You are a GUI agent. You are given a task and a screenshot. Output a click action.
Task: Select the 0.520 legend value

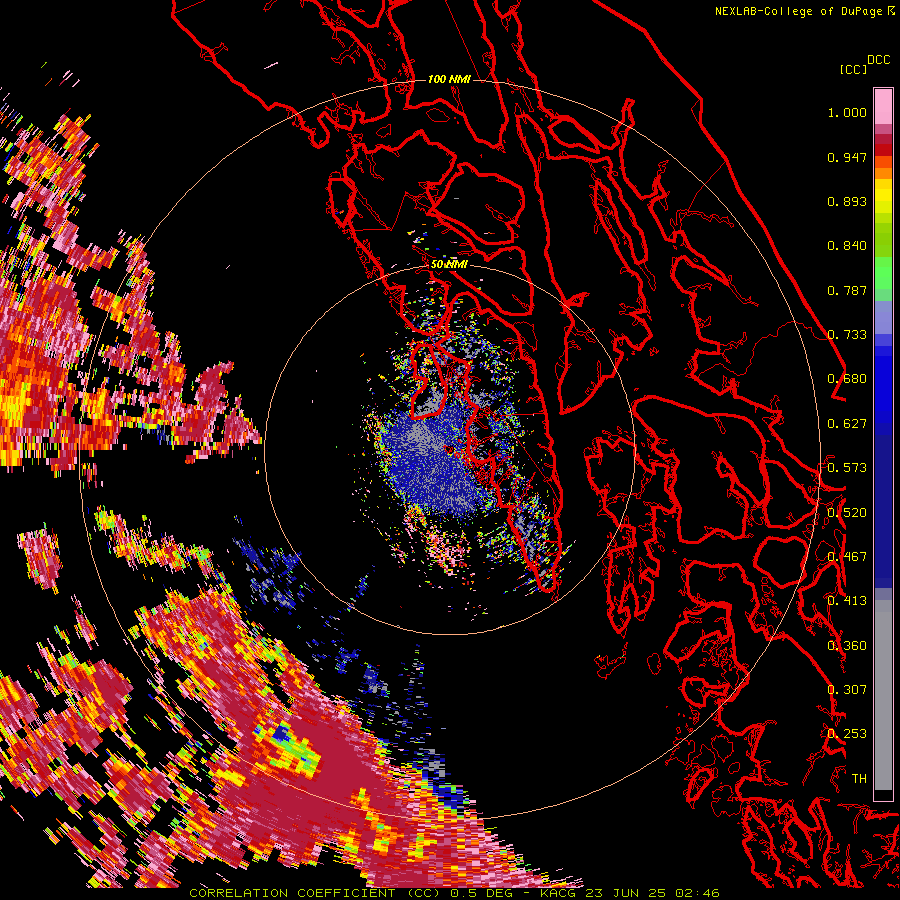point(847,513)
